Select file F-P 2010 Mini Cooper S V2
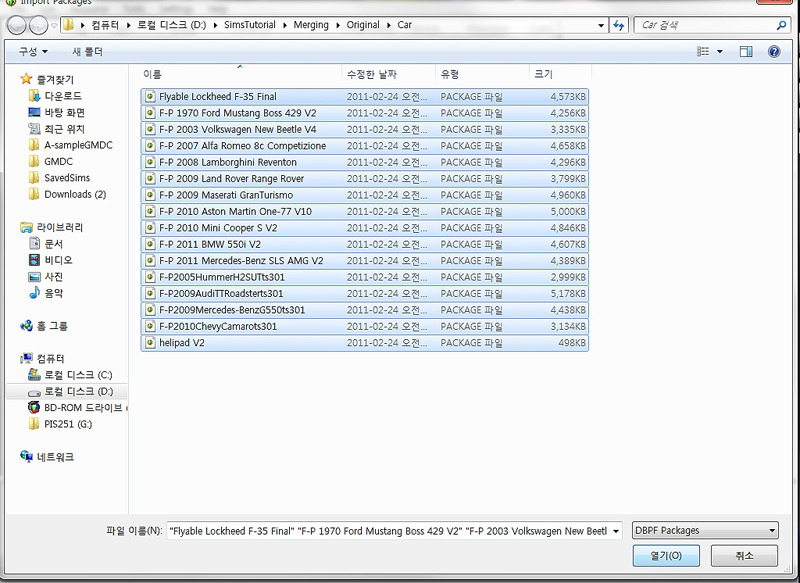Image resolution: width=800 pixels, height=583 pixels. [364, 228]
